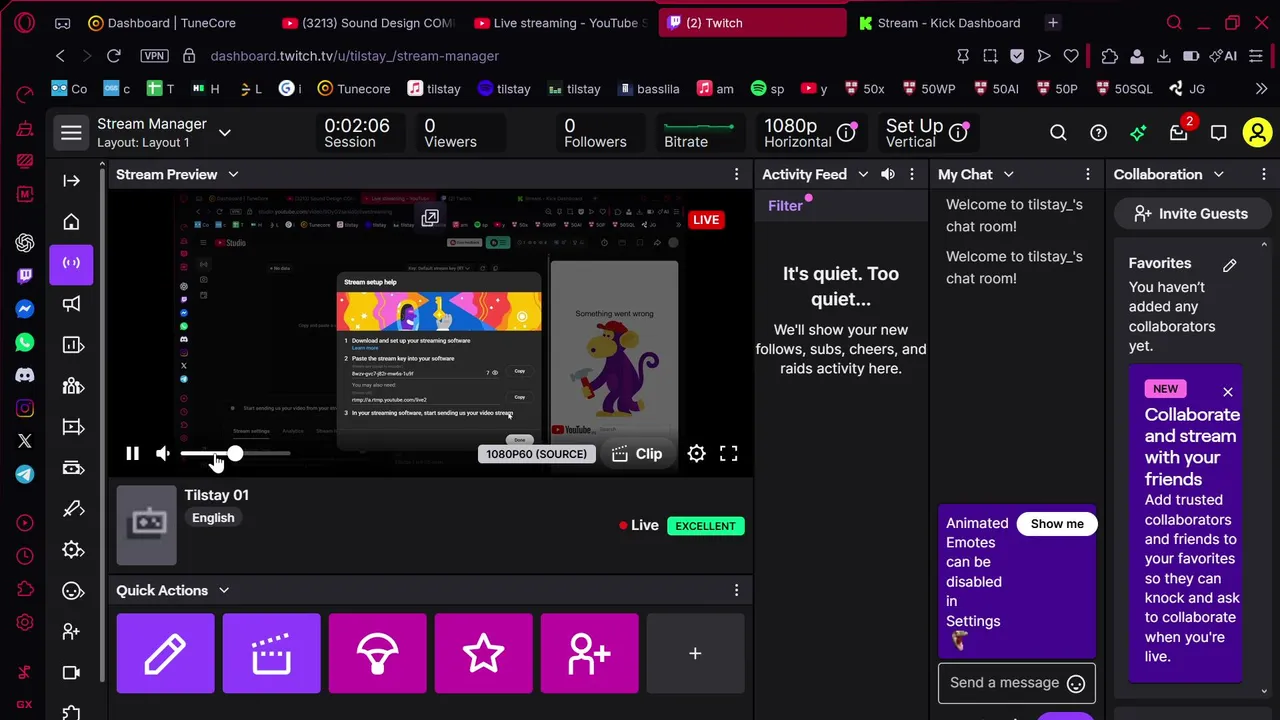Open the gear Settings icon in Twitch sidebar

click(73, 549)
